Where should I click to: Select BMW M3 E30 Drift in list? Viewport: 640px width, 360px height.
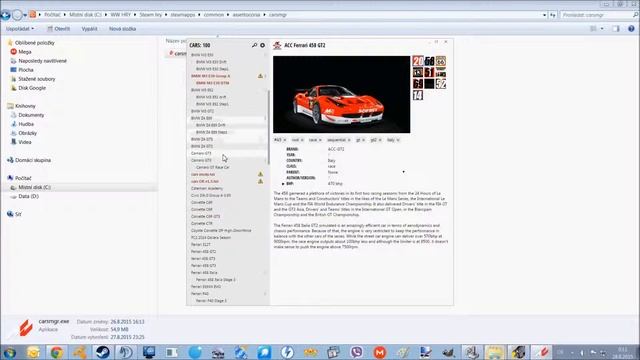[211, 62]
